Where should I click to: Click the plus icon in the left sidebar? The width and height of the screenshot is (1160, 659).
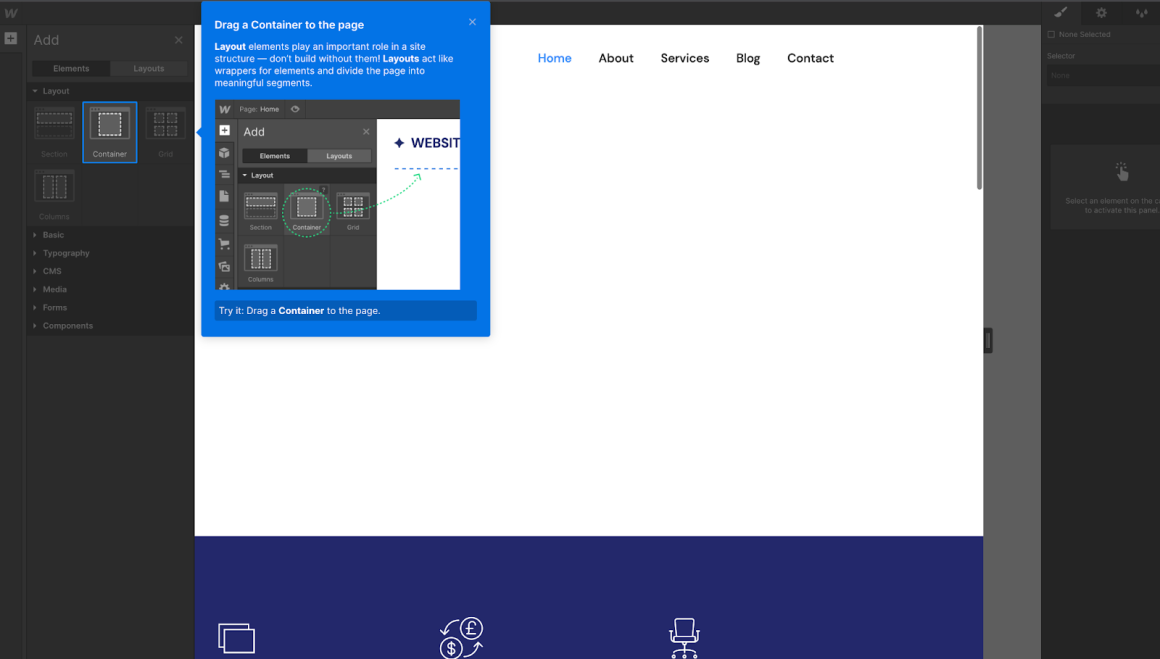[x=10, y=38]
